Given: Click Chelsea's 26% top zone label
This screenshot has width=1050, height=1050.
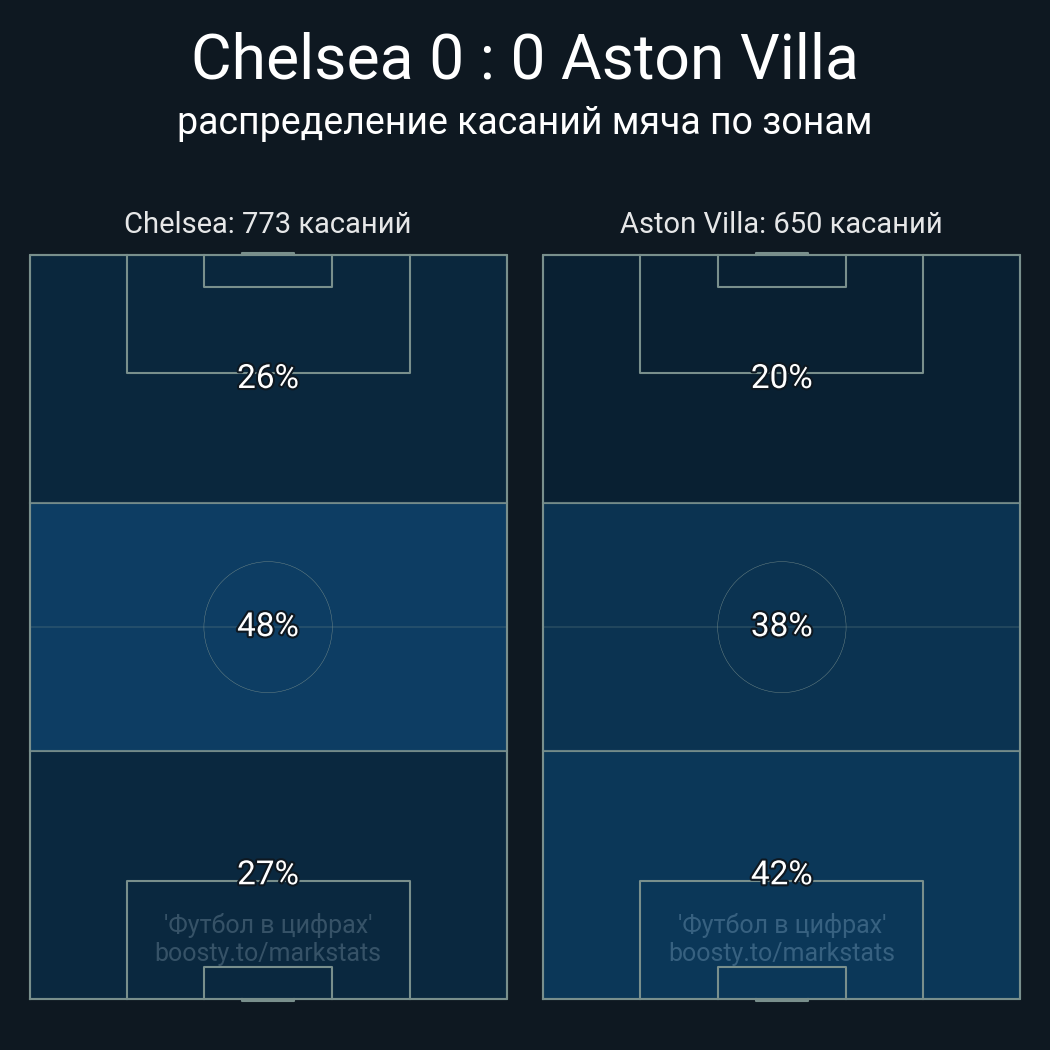Looking at the screenshot, I should pyautogui.click(x=268, y=377).
